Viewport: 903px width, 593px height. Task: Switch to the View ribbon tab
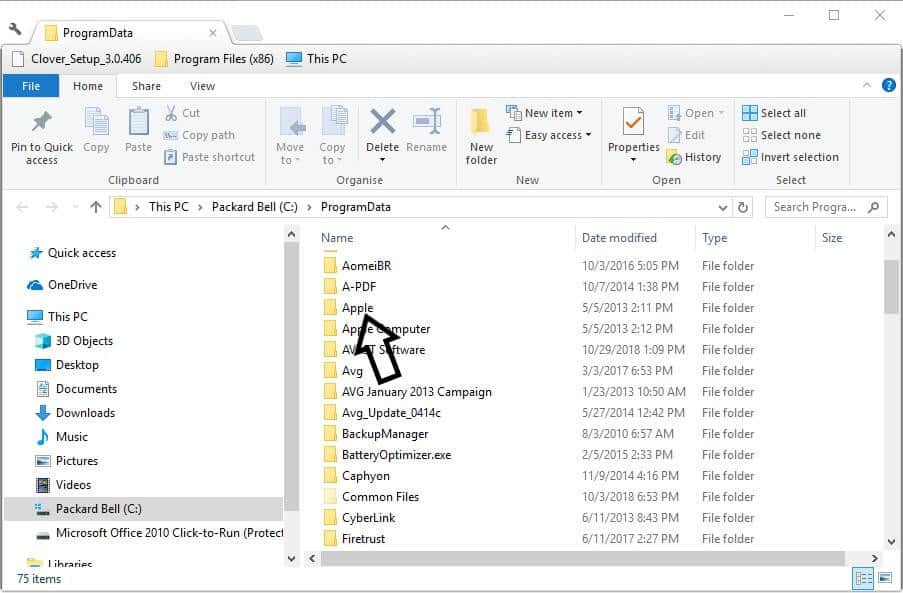202,86
